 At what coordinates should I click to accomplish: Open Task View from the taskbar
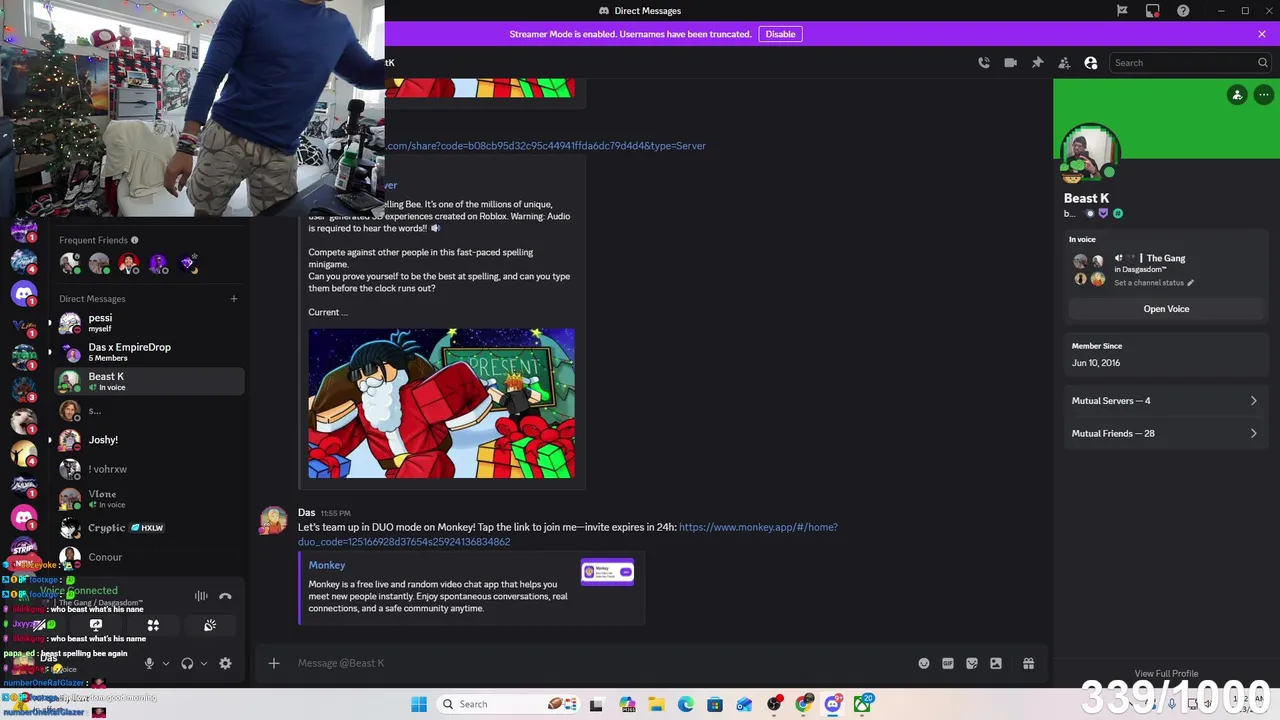(597, 704)
